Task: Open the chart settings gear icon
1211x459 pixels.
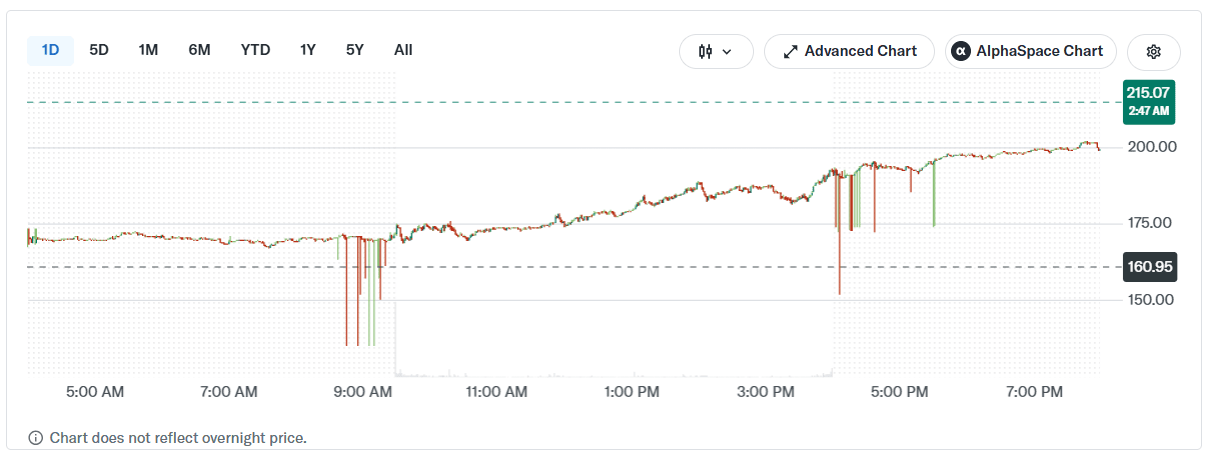Action: [x=1153, y=51]
